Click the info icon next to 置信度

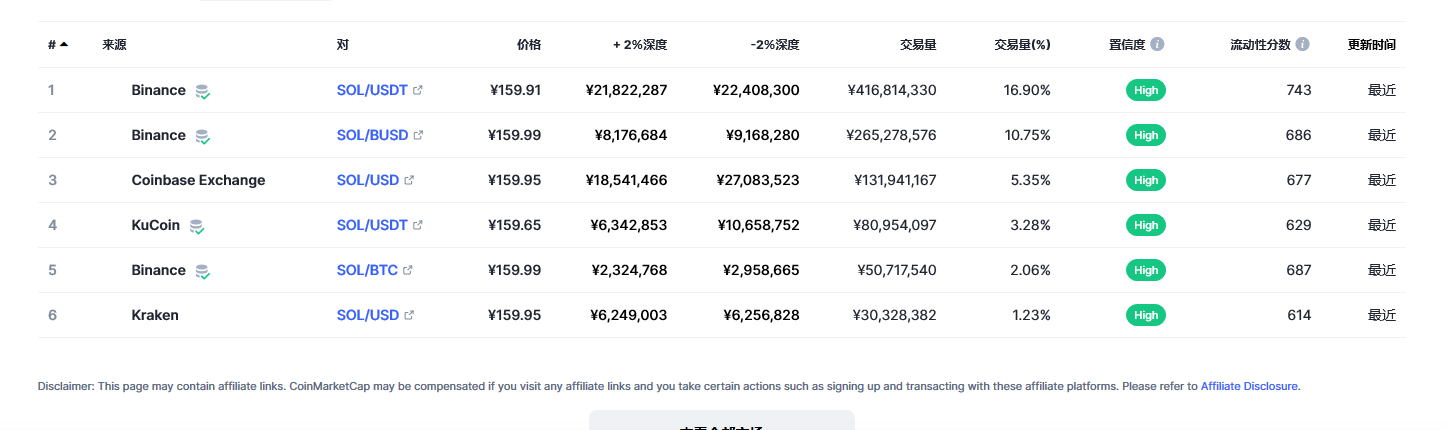coord(1157,45)
